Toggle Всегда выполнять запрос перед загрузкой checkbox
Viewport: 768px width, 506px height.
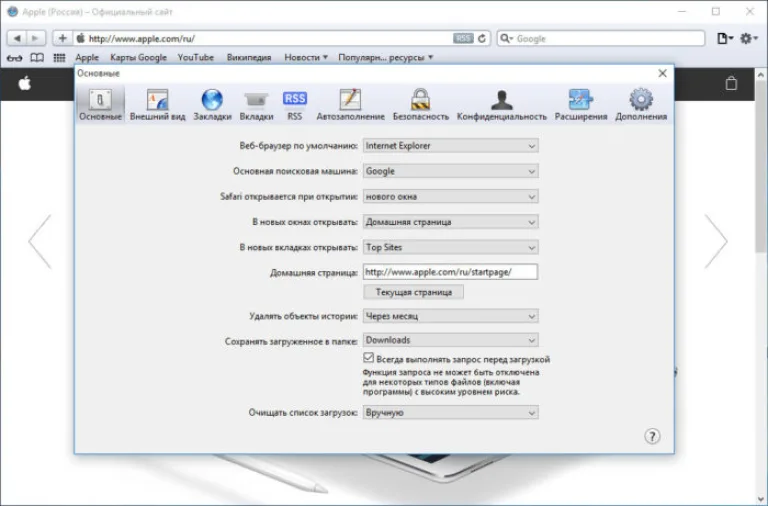[368, 358]
